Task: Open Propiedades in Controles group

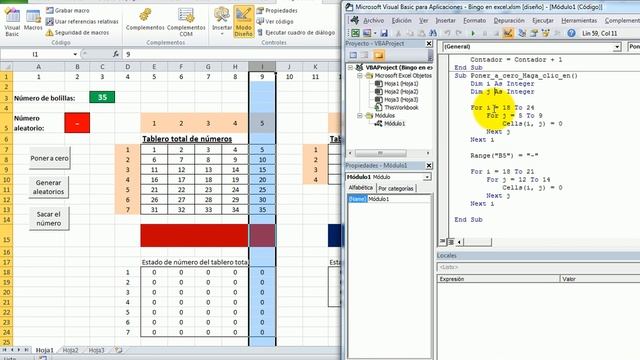Action: pos(277,11)
